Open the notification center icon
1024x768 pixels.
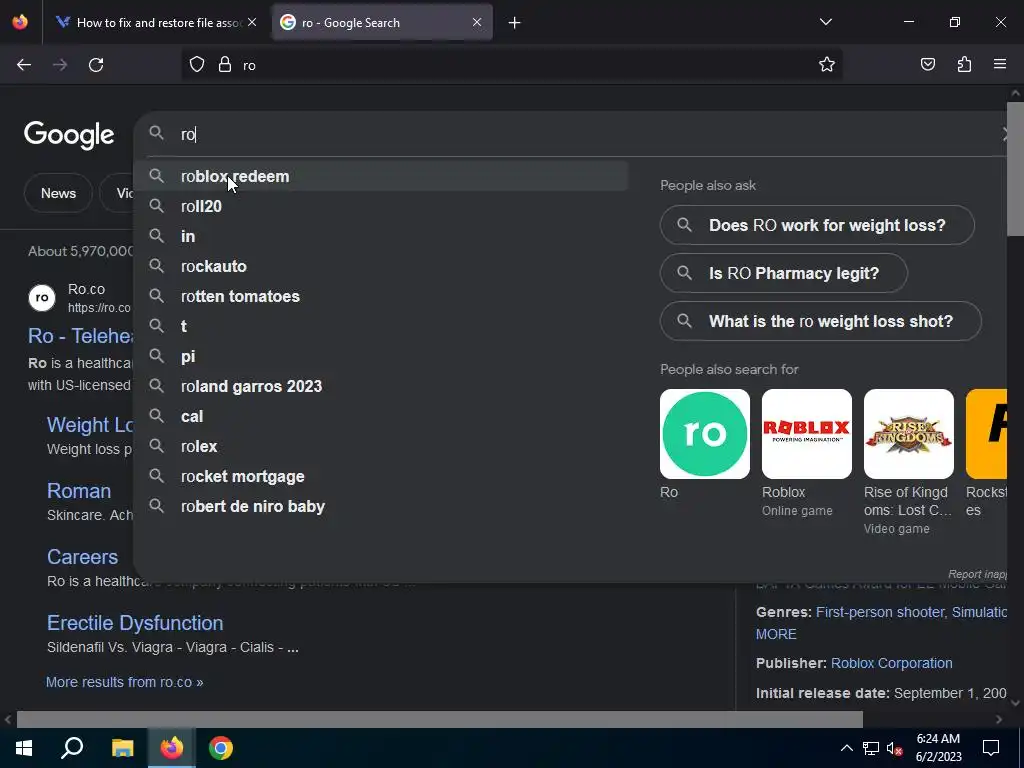coord(991,748)
